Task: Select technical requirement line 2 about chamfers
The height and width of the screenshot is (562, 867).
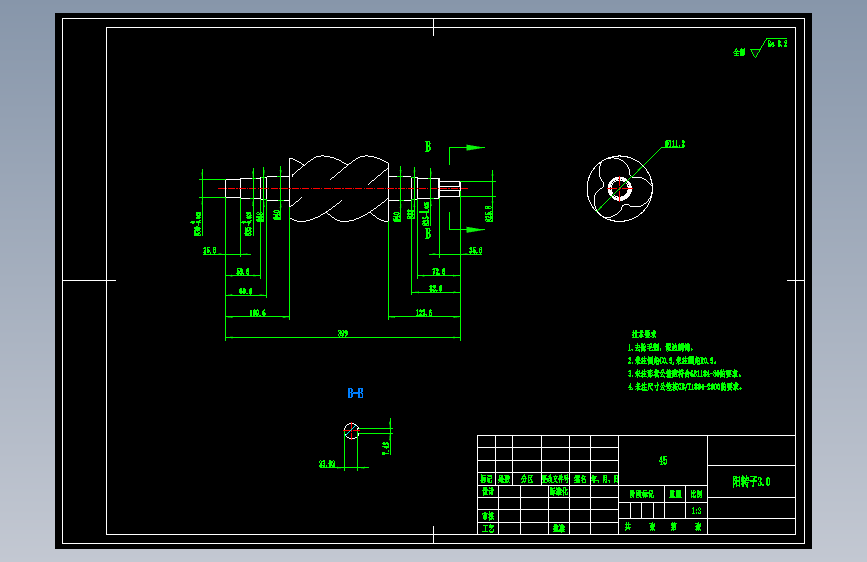Action: [x=672, y=360]
